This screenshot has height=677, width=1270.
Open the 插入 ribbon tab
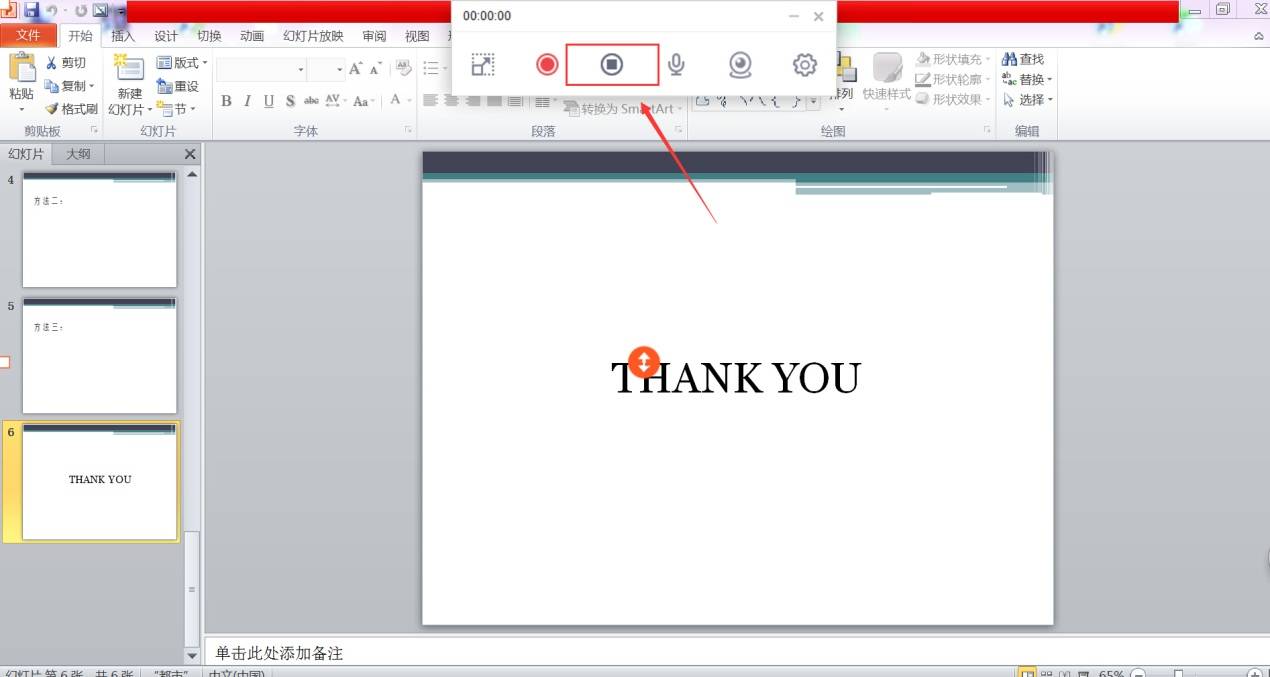pyautogui.click(x=123, y=36)
